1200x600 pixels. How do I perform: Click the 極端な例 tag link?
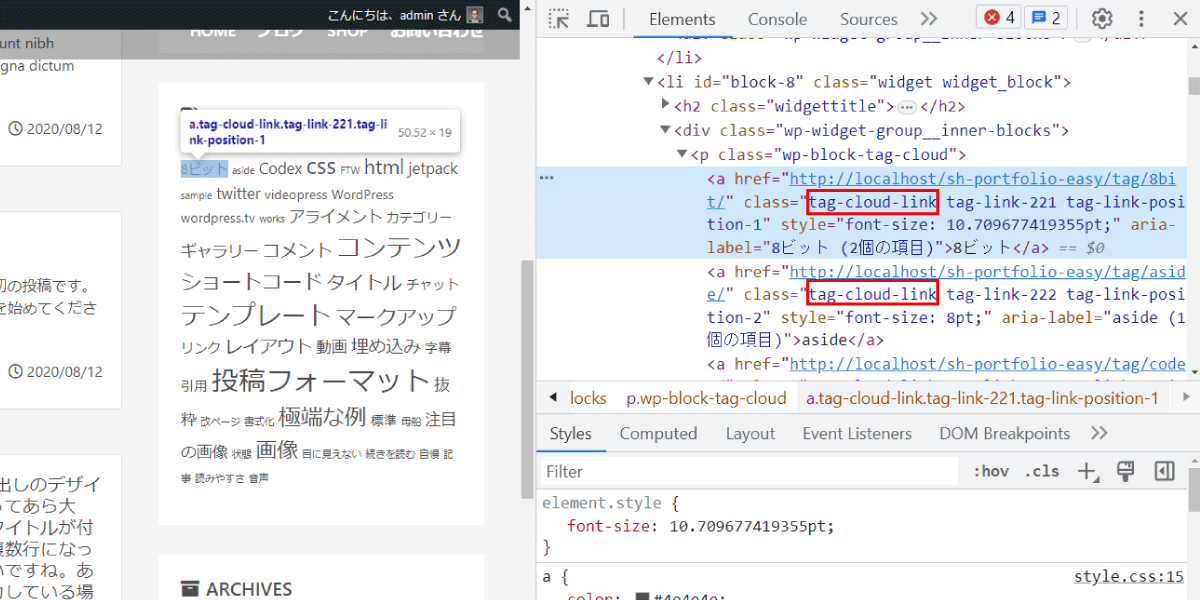click(x=322, y=416)
